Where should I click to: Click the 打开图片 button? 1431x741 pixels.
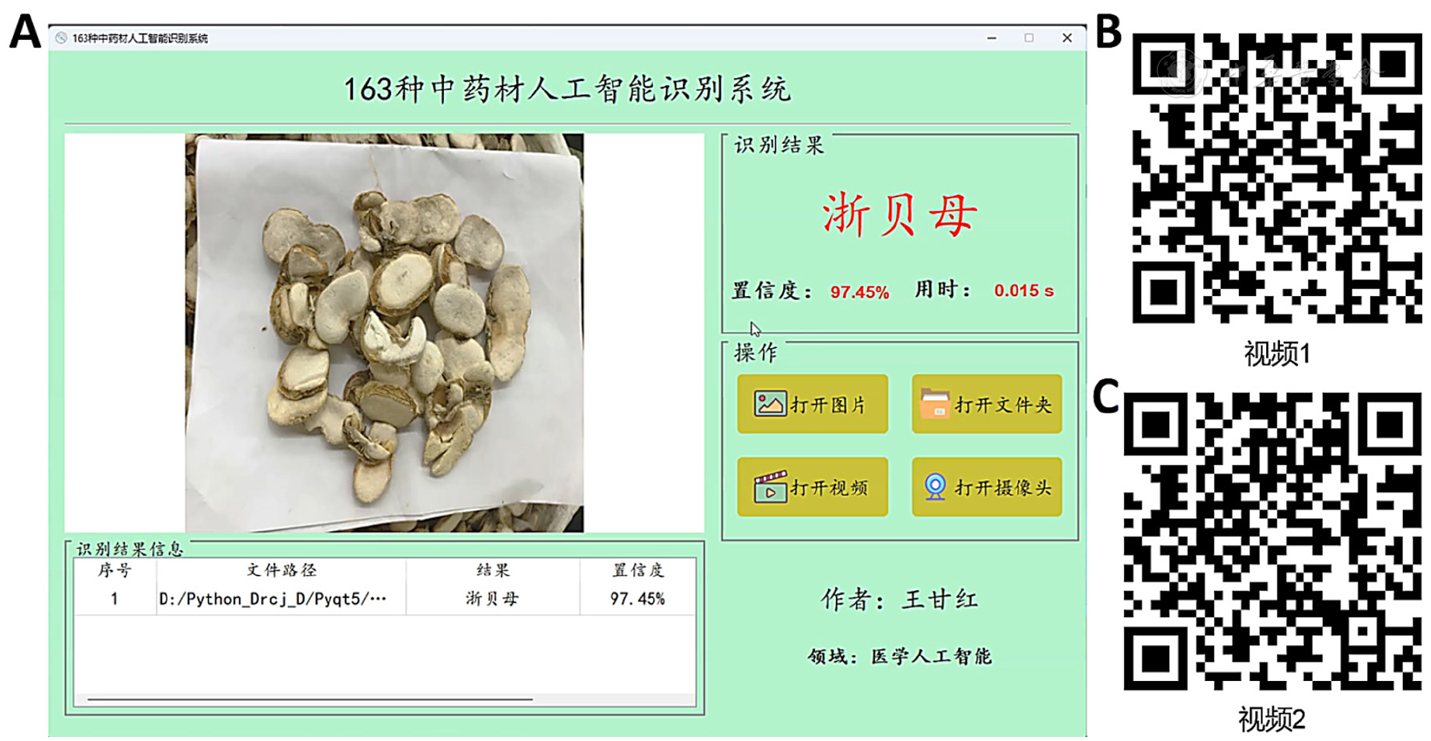point(812,404)
